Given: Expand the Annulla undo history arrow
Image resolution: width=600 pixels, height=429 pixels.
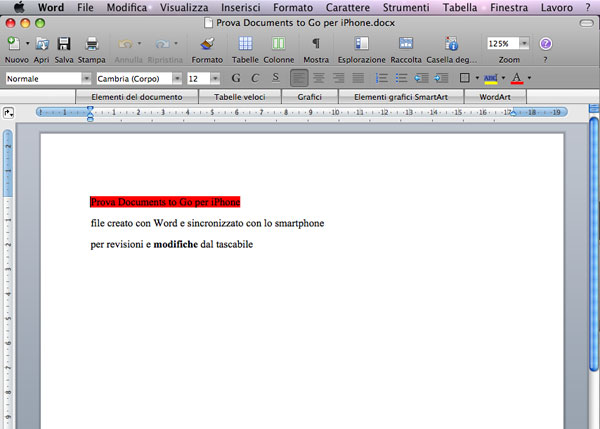Looking at the screenshot, I should point(139,44).
